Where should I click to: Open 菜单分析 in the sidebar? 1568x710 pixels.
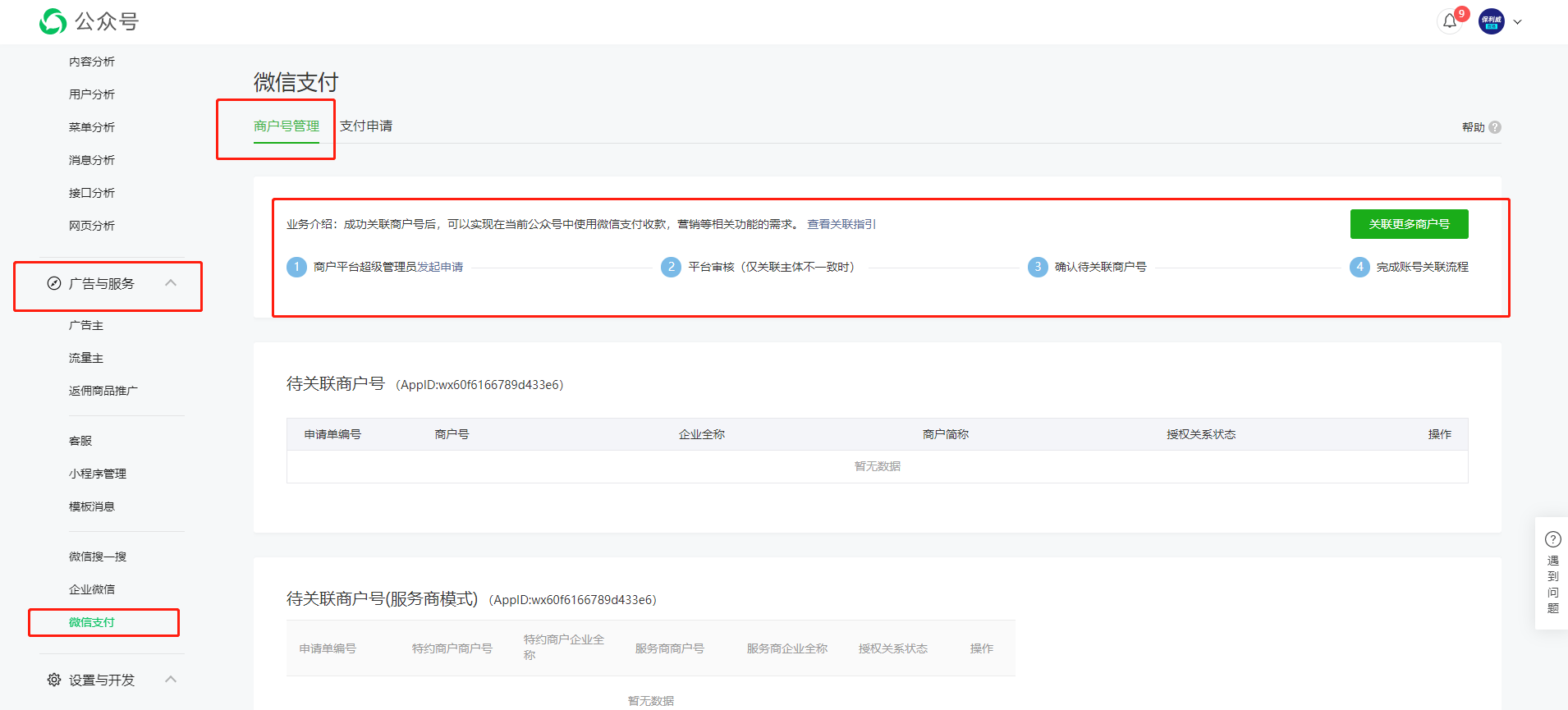(x=92, y=127)
